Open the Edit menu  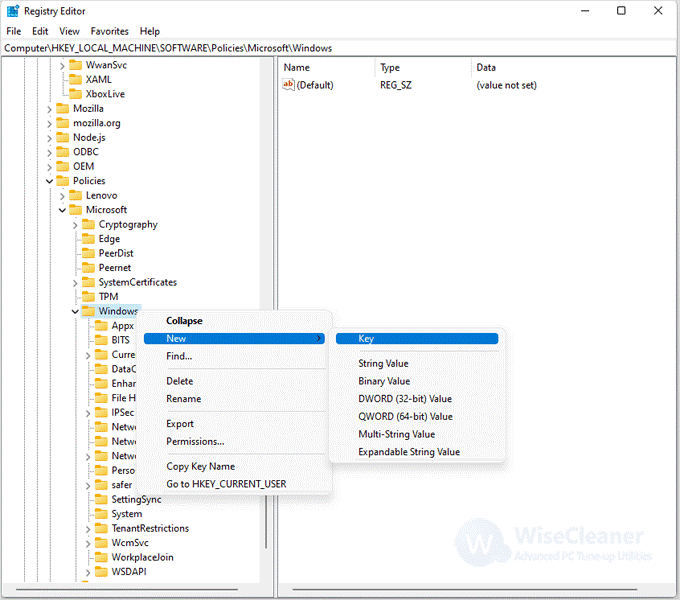click(x=40, y=31)
